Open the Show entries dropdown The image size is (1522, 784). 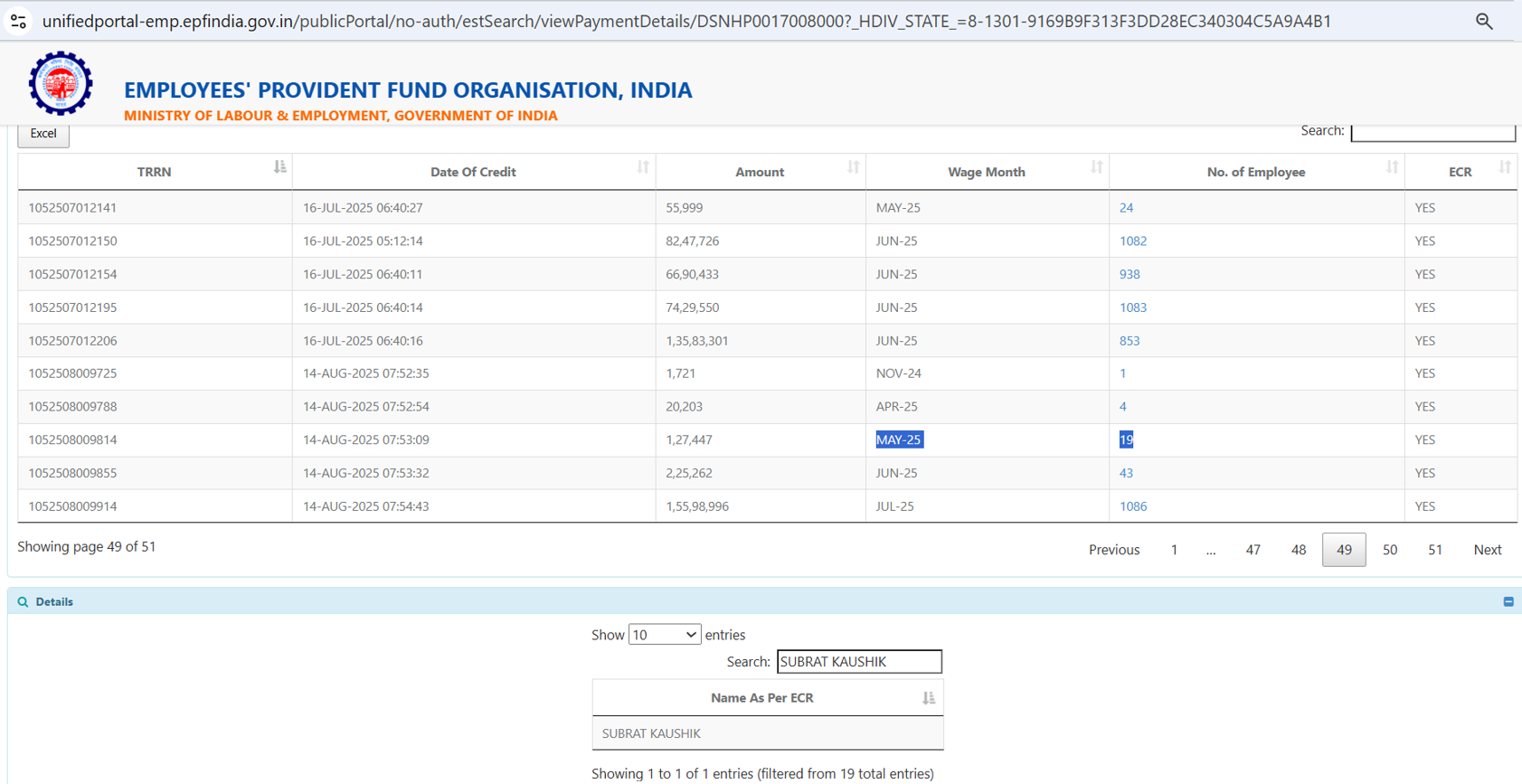pyautogui.click(x=664, y=635)
